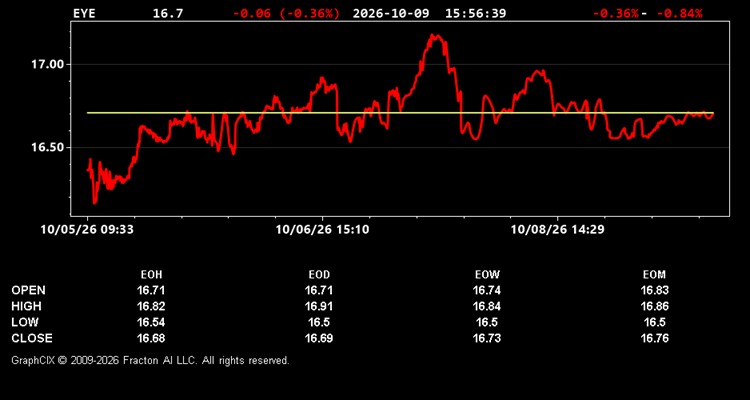
Task: Click the change value -0.06 (-0.36%)
Action: 286,13
